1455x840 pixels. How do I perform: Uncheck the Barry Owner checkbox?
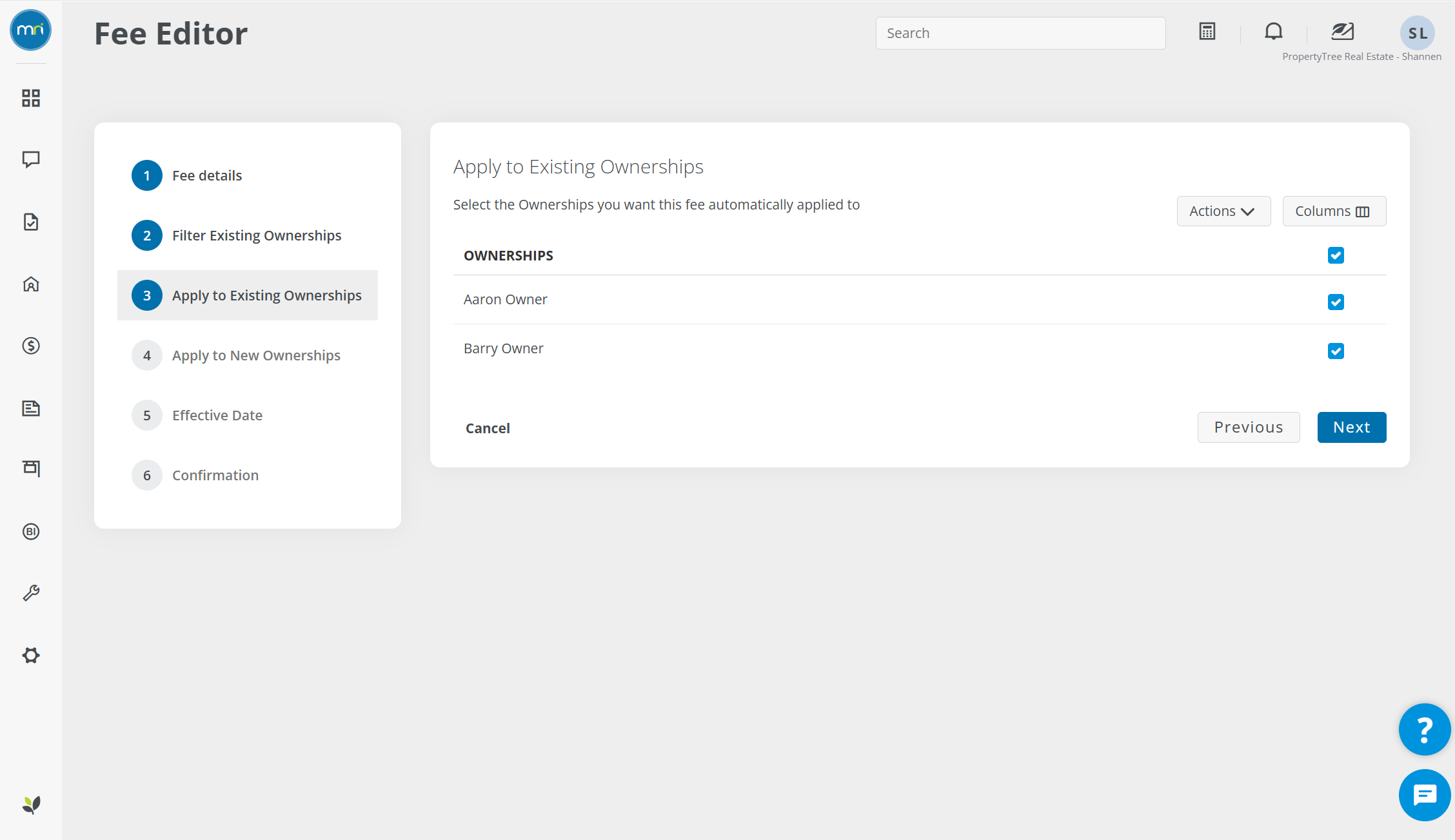1336,351
